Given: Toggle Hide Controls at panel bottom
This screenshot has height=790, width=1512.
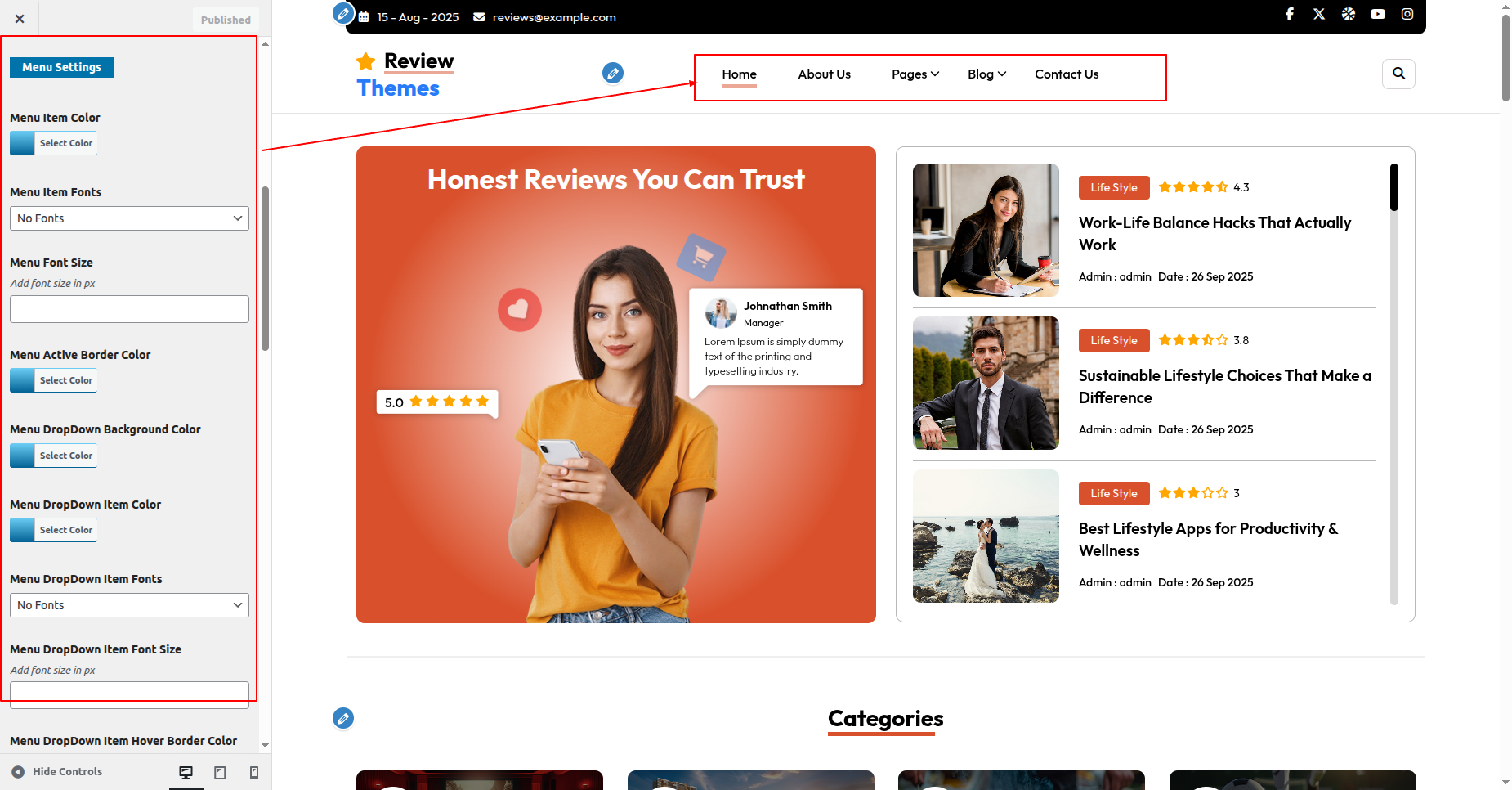Looking at the screenshot, I should pos(57,771).
